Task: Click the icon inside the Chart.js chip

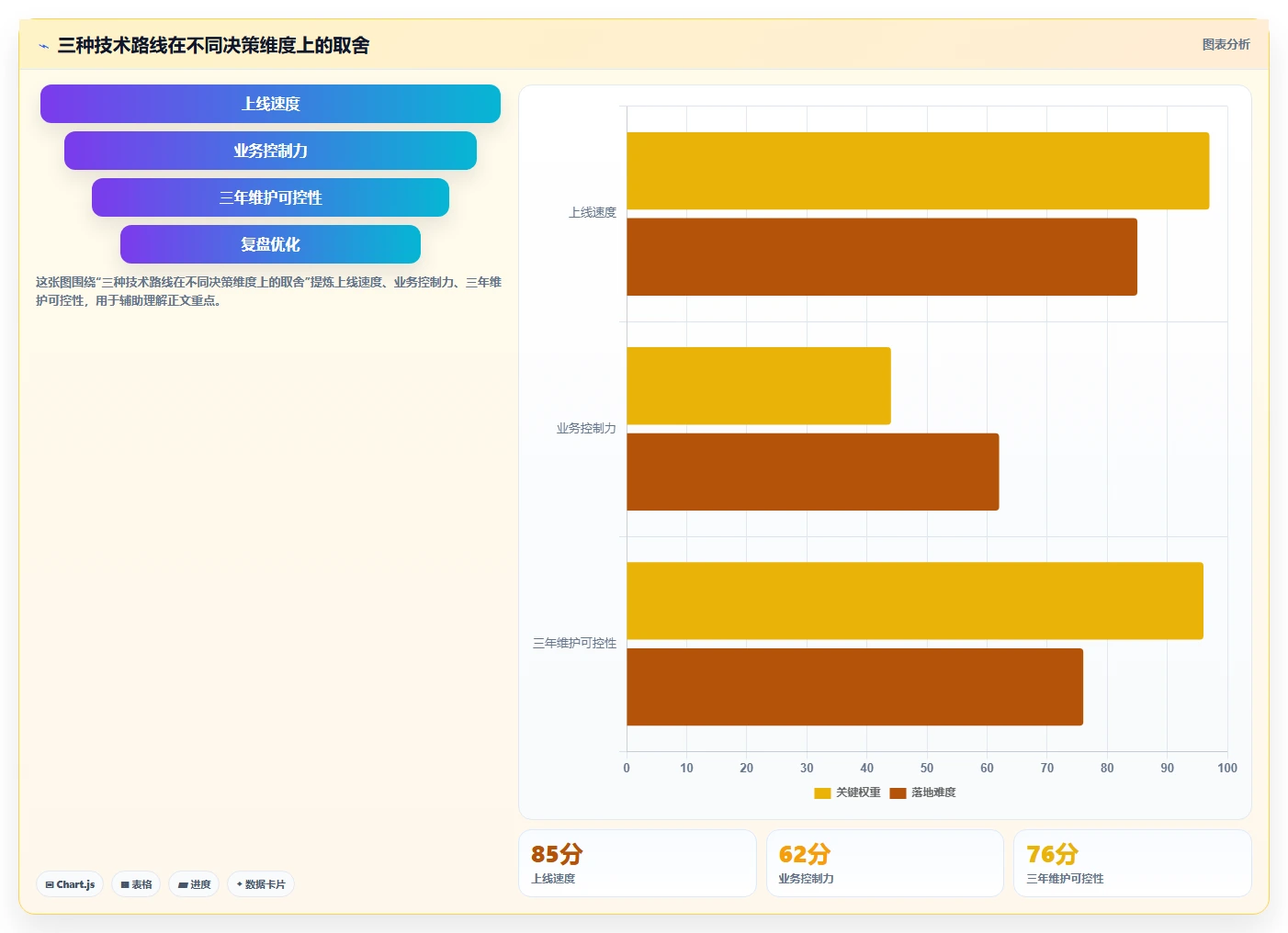Action: 50,885
